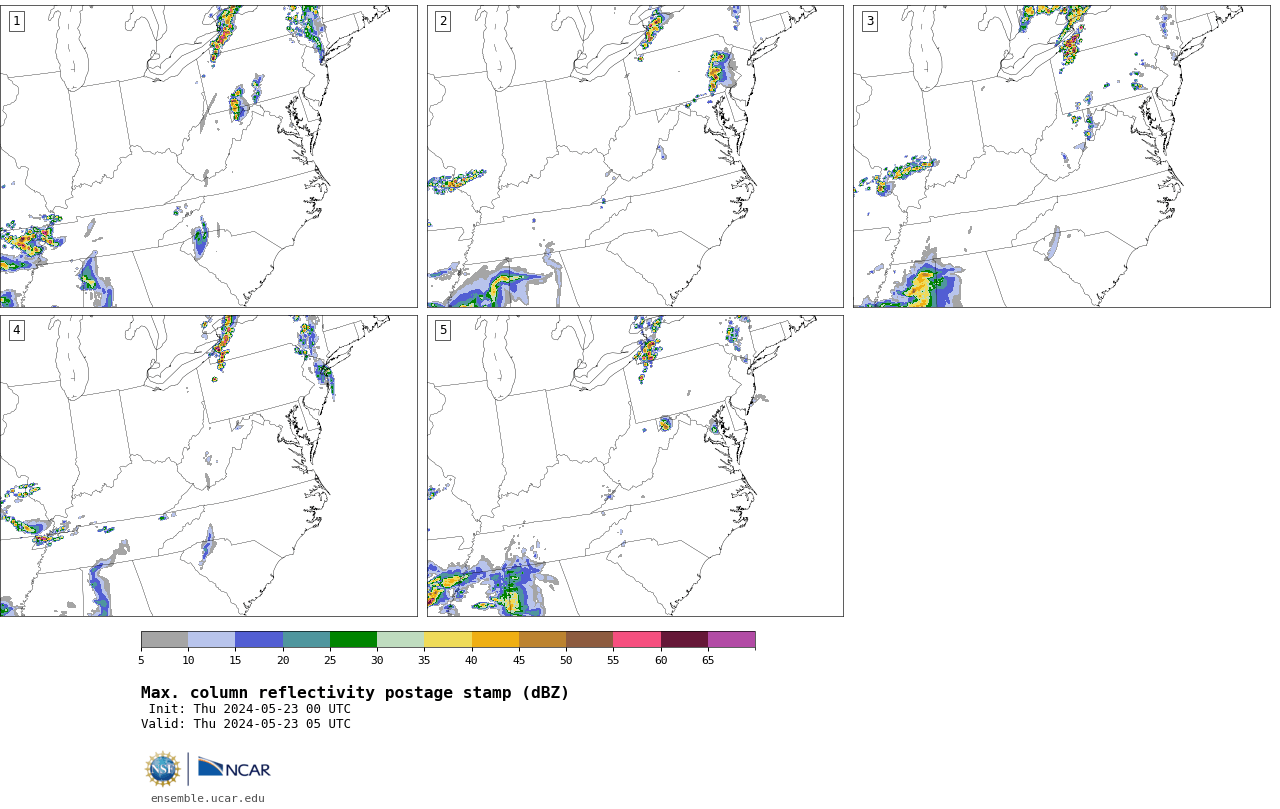Click the dark brown 50-55 dBZ swatch

point(589,640)
